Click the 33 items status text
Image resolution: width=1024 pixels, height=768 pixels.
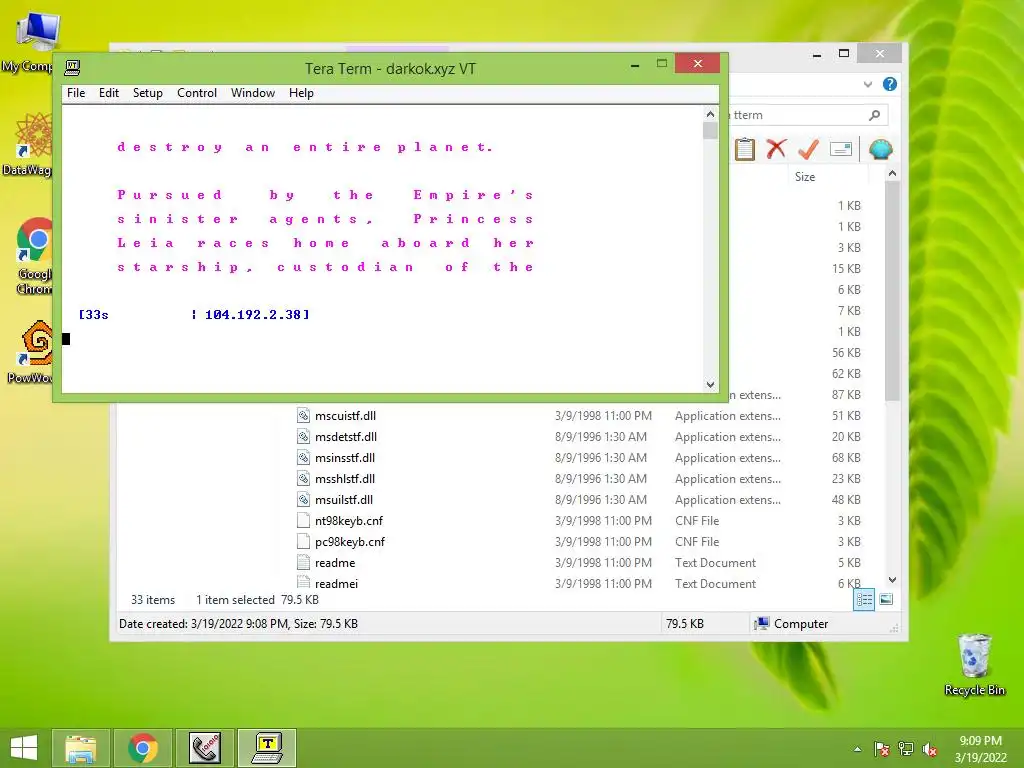153,600
